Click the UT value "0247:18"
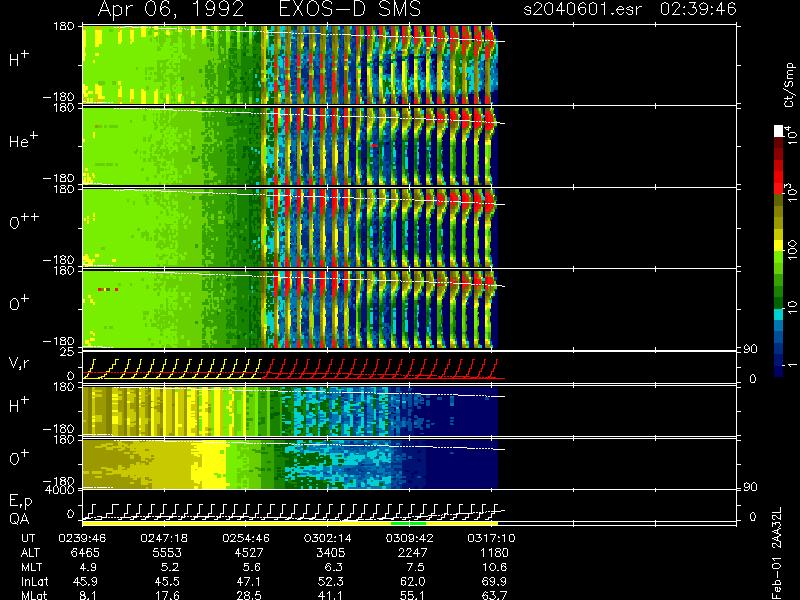 [164, 538]
